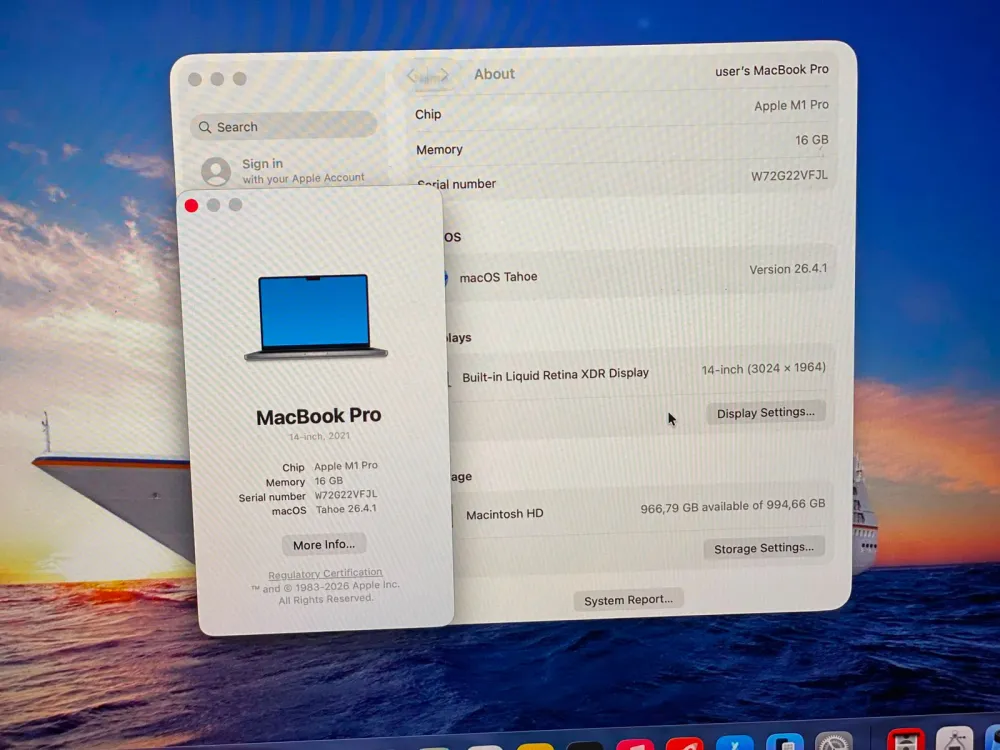Click the "16 GB" memory value in settings window
The height and width of the screenshot is (750, 1000).
pyautogui.click(x=811, y=140)
